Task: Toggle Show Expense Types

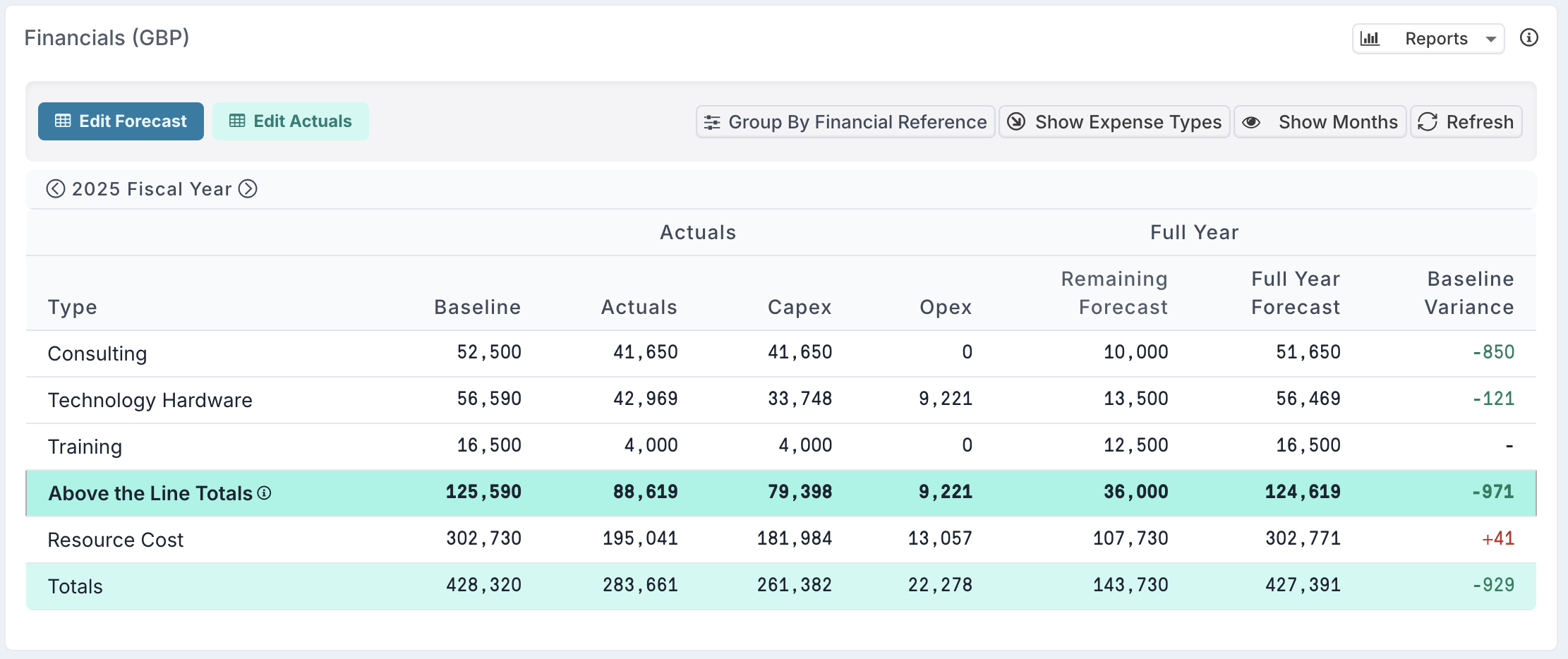Action: click(1114, 122)
